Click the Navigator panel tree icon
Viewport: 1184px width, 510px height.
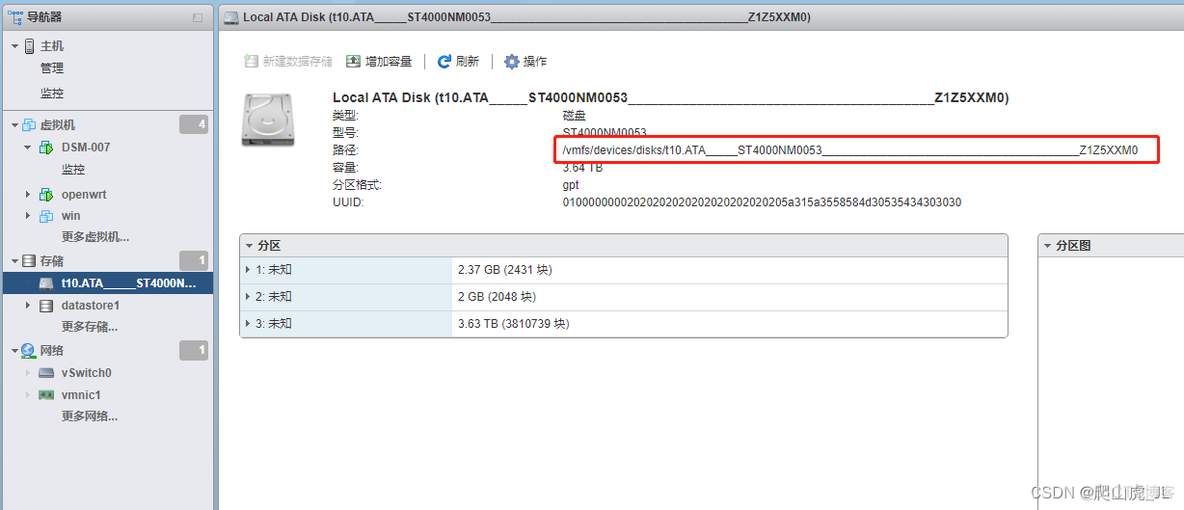[14, 16]
